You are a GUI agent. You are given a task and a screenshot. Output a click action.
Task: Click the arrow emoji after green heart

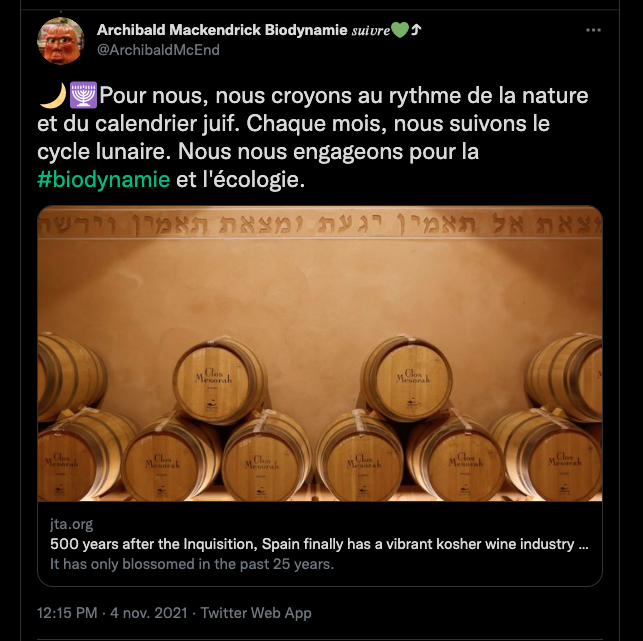416,30
